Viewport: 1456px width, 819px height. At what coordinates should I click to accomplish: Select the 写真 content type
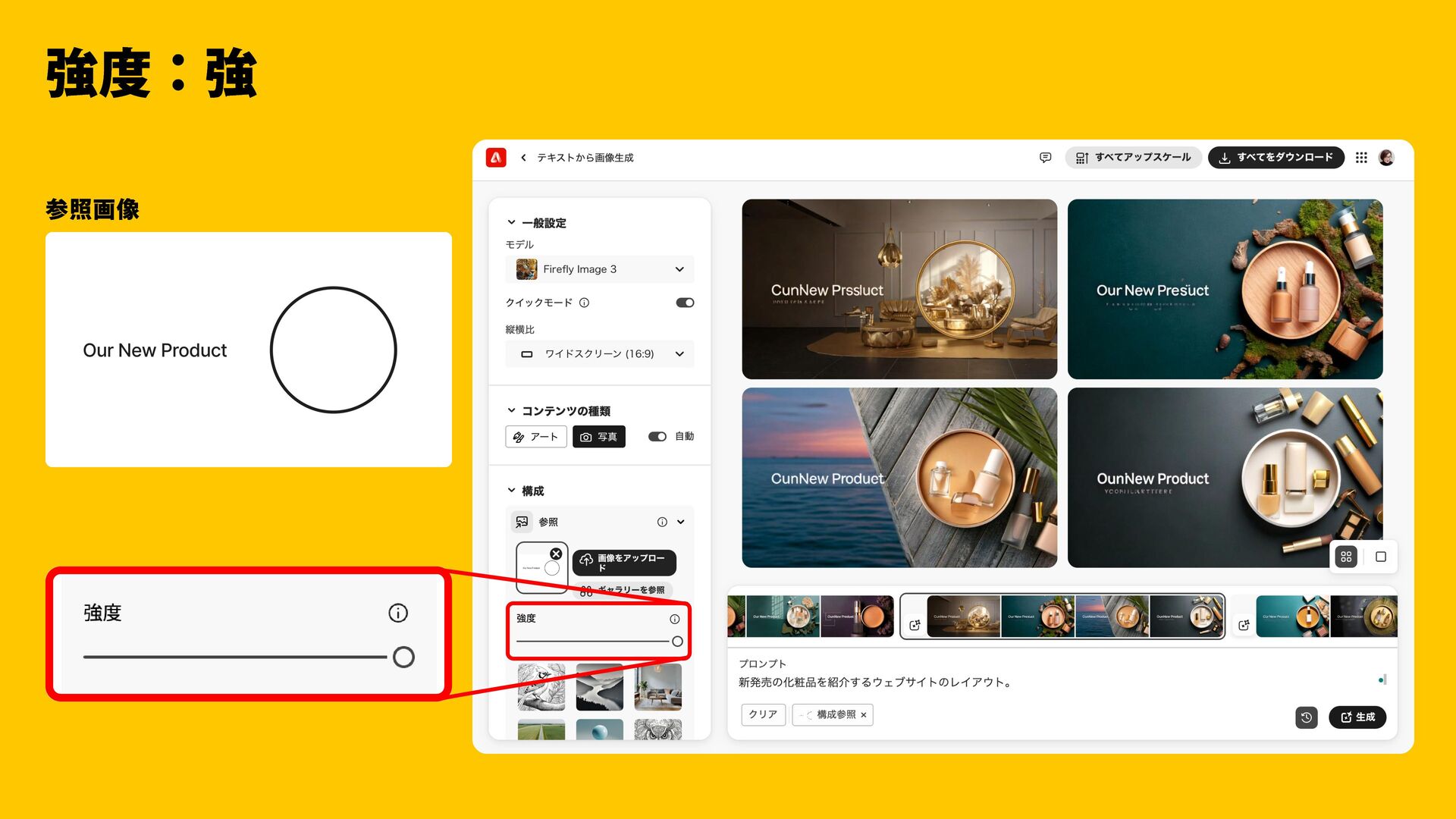(x=598, y=437)
